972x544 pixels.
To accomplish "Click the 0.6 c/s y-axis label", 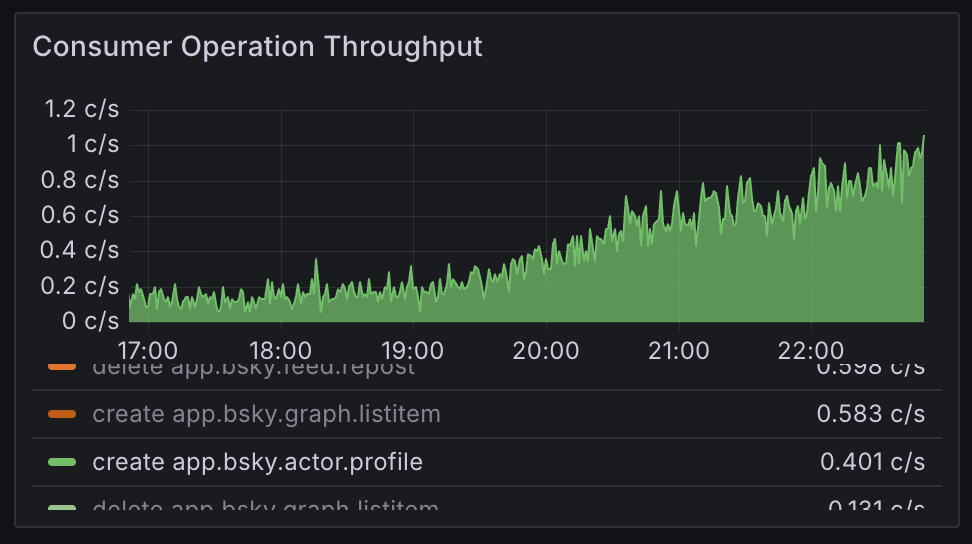I will 80,215.
